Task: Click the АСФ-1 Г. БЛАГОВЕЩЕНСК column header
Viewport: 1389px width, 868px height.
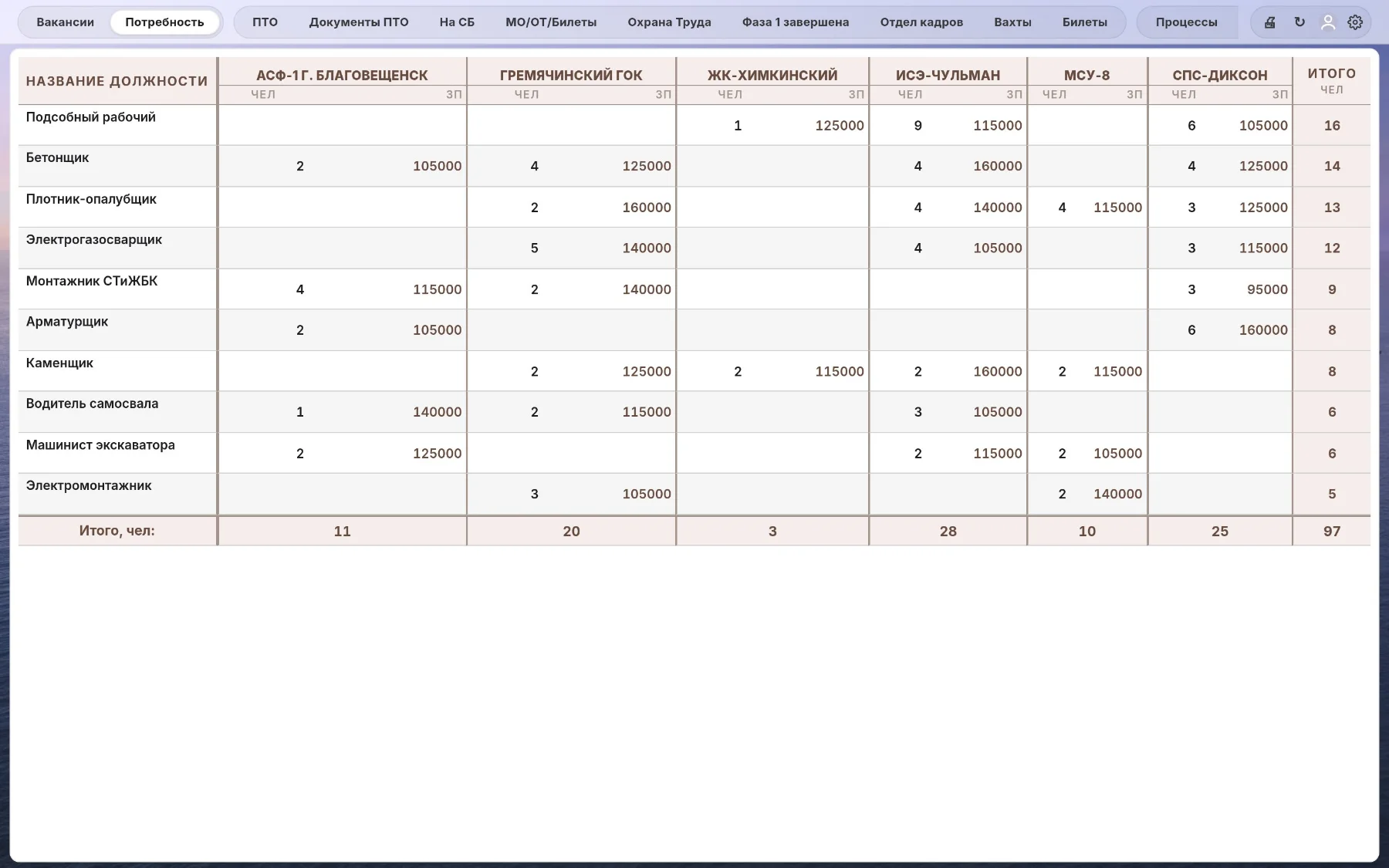Action: tap(342, 76)
